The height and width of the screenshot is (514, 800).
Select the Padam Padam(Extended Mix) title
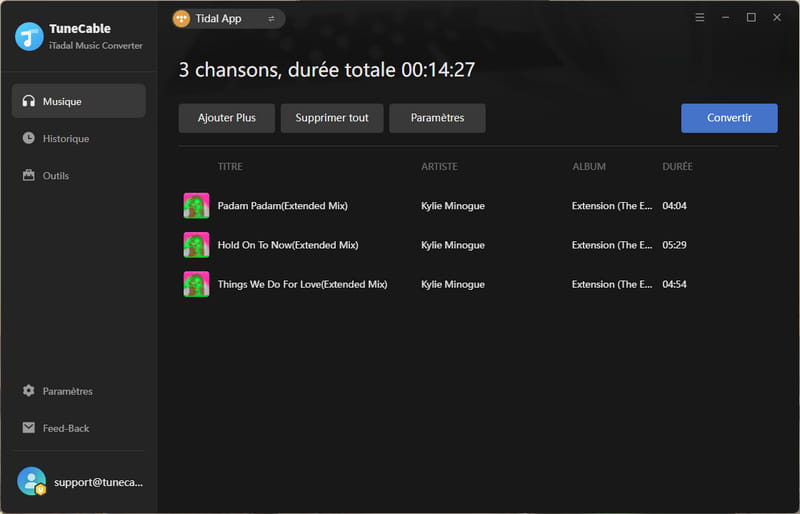[283, 206]
